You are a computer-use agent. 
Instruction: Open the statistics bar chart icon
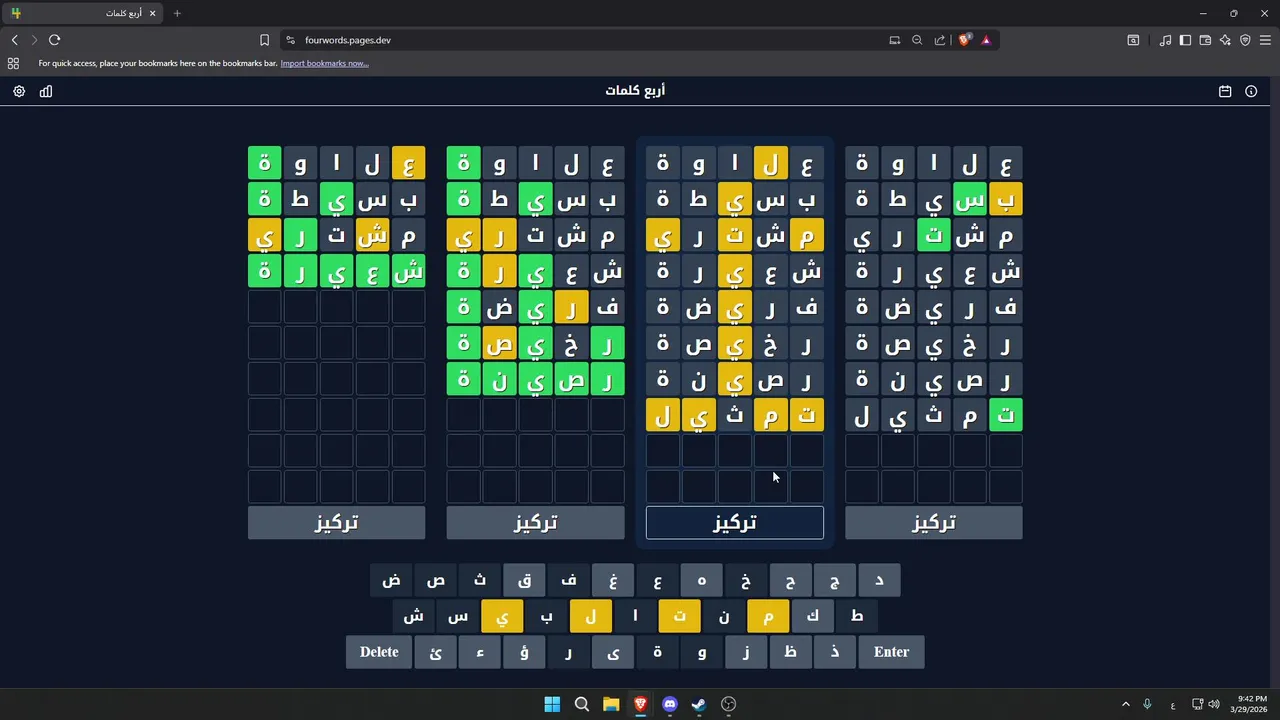click(x=46, y=91)
